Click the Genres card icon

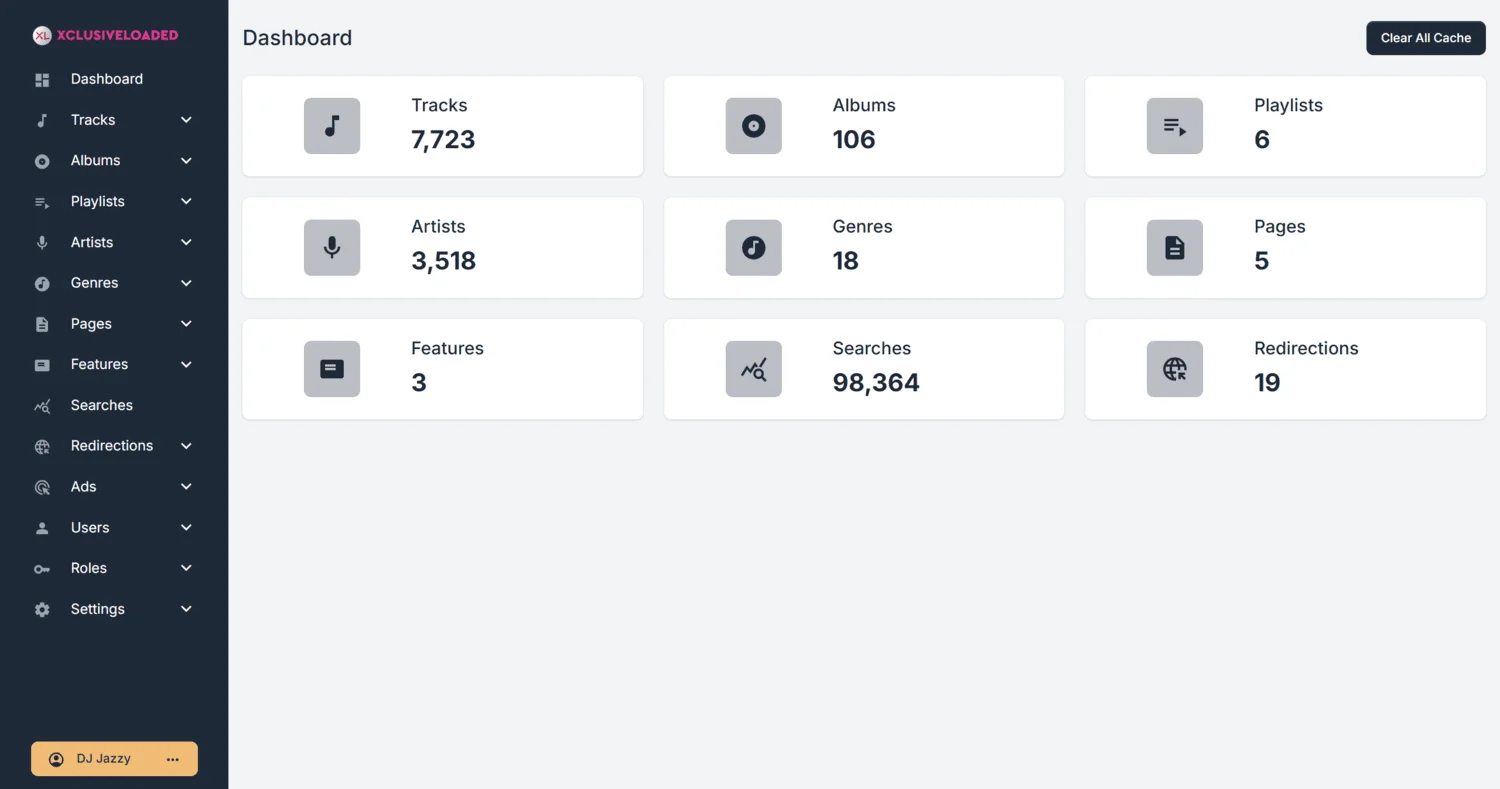(753, 247)
